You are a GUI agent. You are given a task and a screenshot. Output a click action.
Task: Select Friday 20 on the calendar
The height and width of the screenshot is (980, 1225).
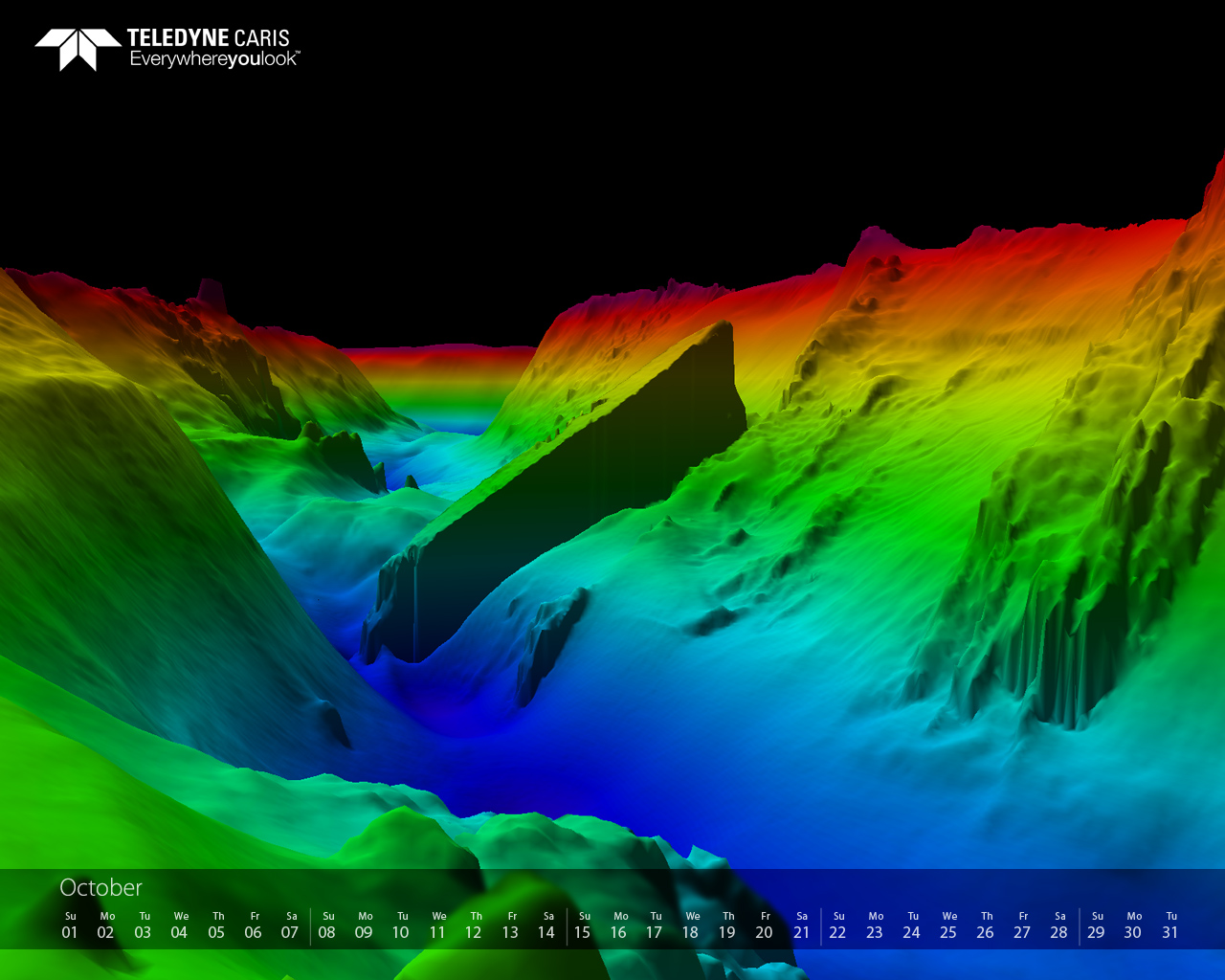pos(765,925)
